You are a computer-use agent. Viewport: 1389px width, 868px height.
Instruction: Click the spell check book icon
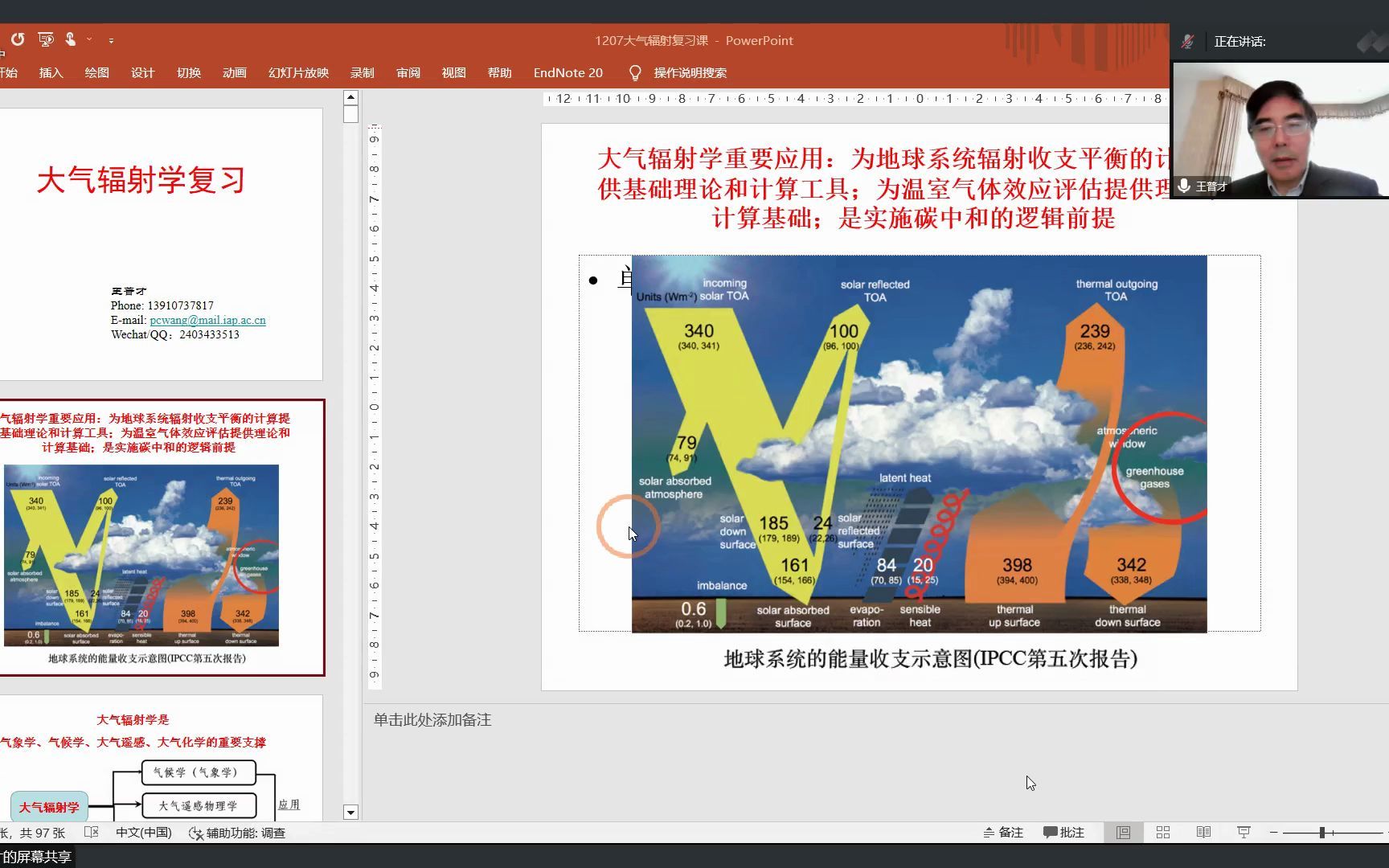coord(92,833)
